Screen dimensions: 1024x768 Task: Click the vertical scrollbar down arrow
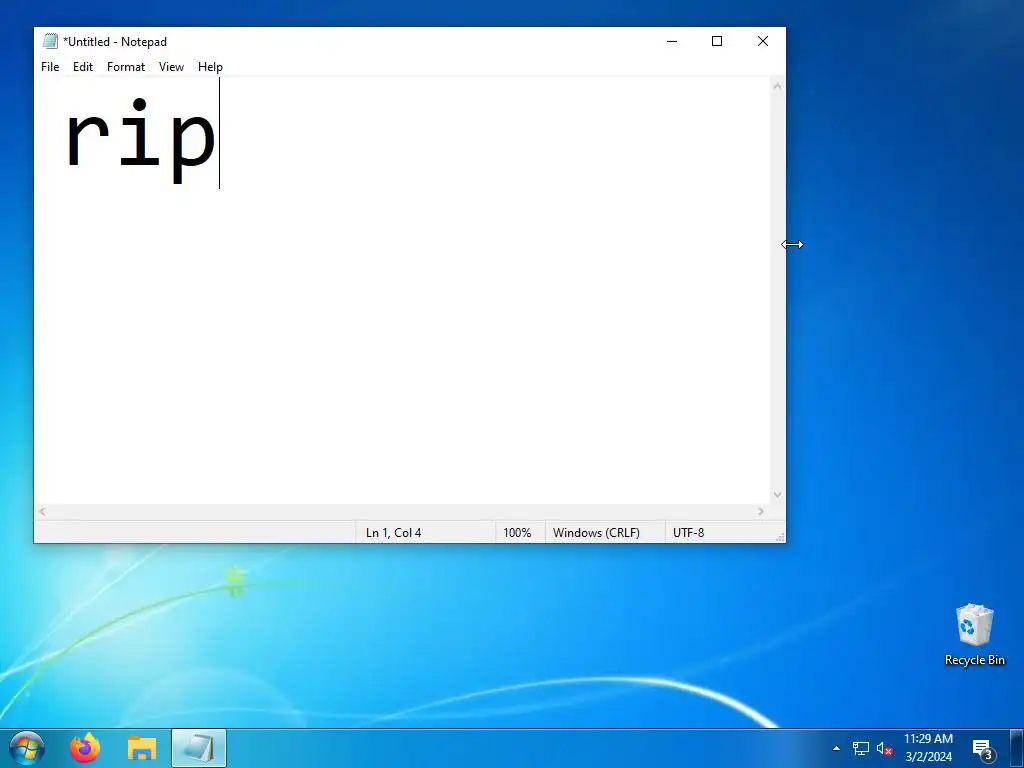click(x=777, y=495)
